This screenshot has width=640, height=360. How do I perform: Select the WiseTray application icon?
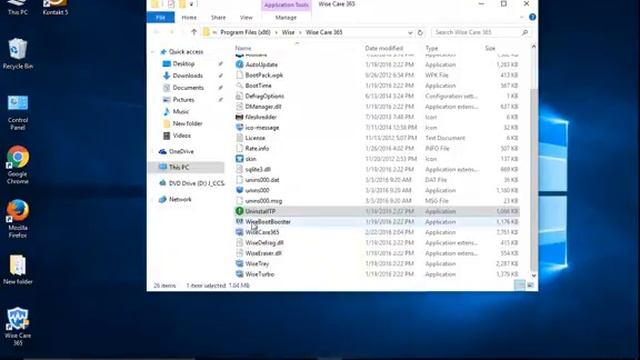point(240,264)
